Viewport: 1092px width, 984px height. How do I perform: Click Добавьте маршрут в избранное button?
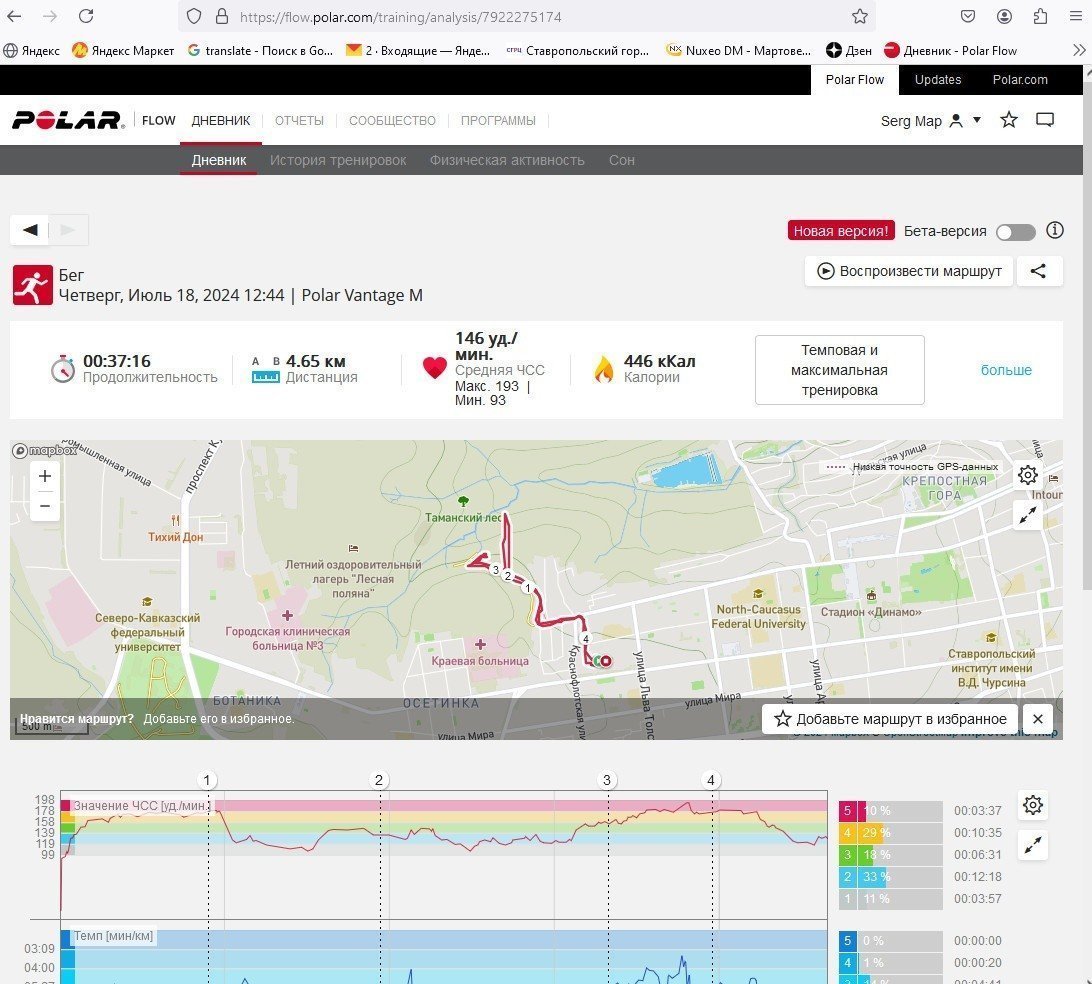tap(890, 719)
